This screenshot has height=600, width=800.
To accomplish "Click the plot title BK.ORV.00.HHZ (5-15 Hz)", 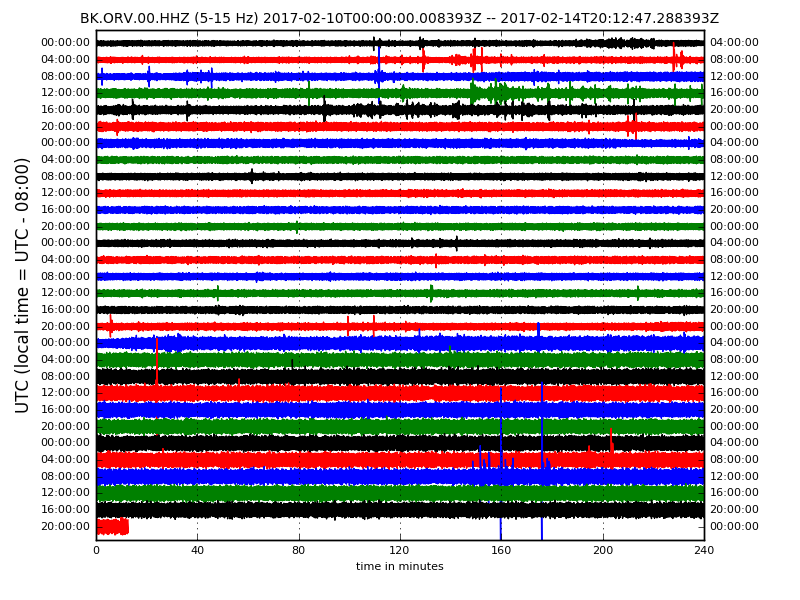I will [x=399, y=18].
